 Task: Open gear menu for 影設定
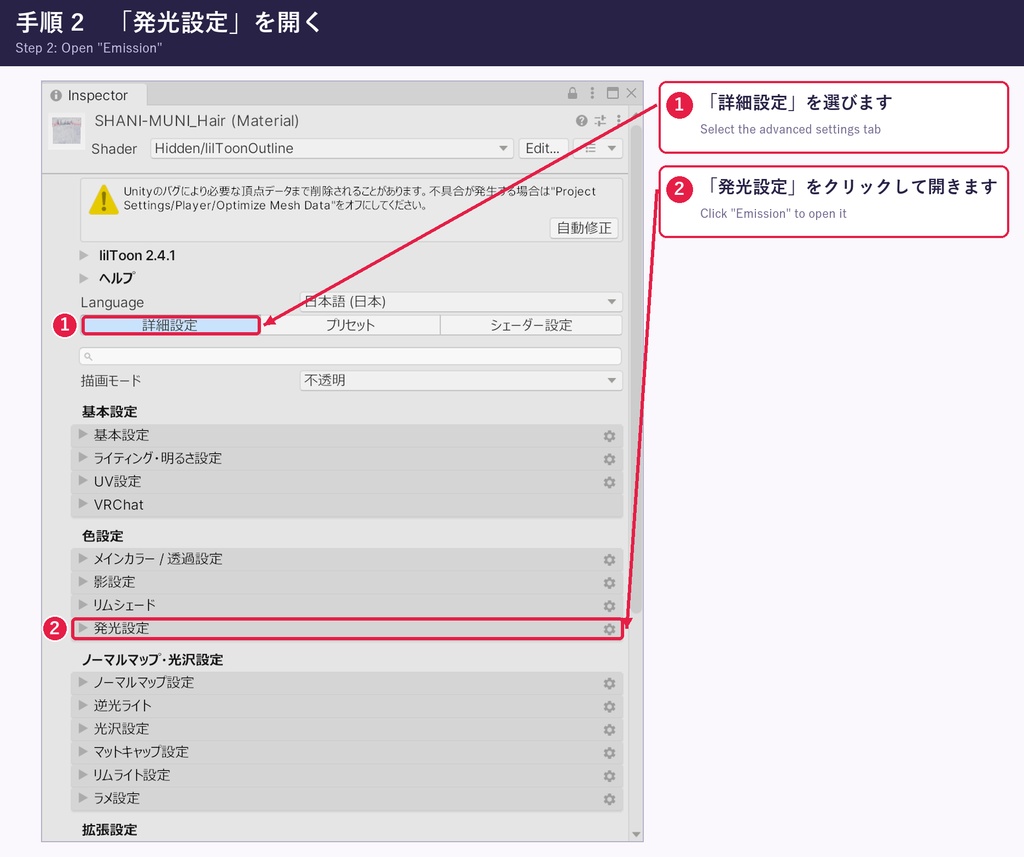click(x=609, y=583)
